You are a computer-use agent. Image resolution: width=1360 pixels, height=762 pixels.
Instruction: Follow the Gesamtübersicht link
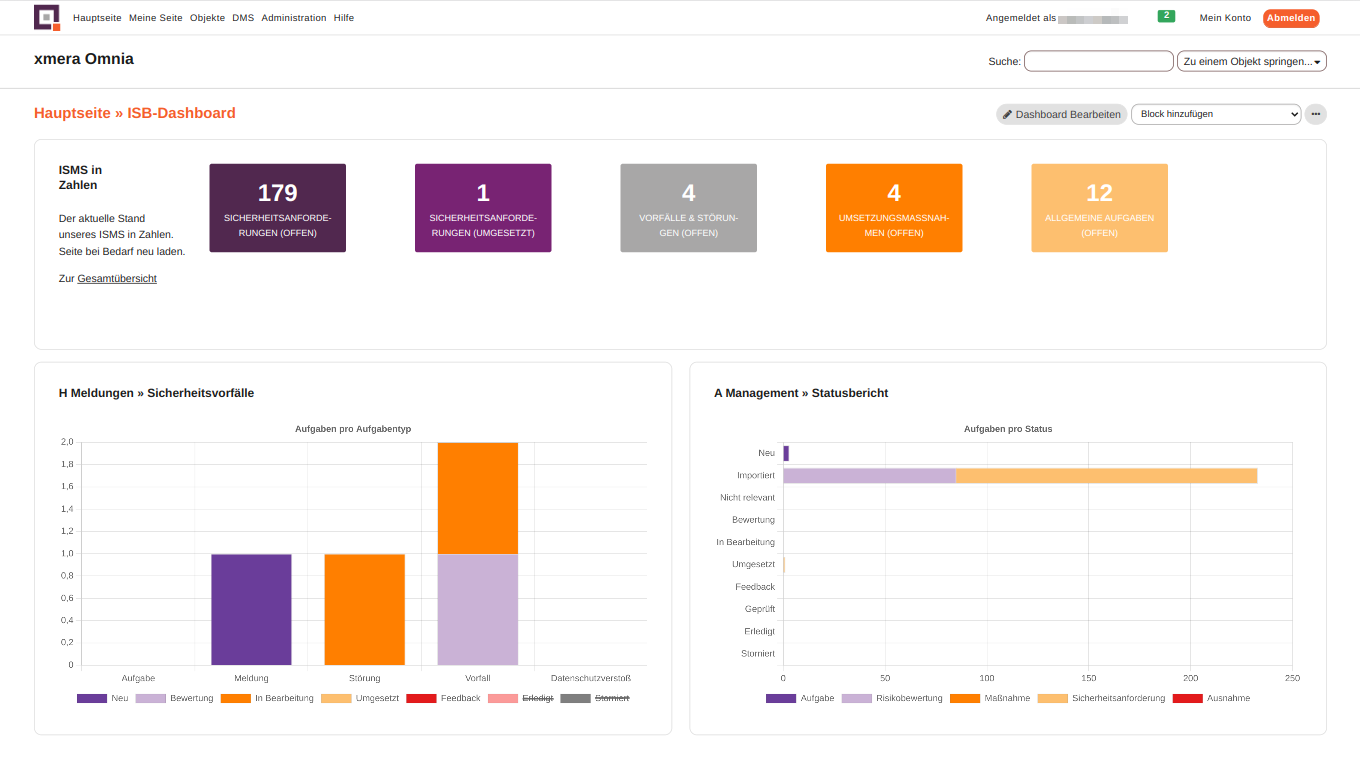[117, 278]
